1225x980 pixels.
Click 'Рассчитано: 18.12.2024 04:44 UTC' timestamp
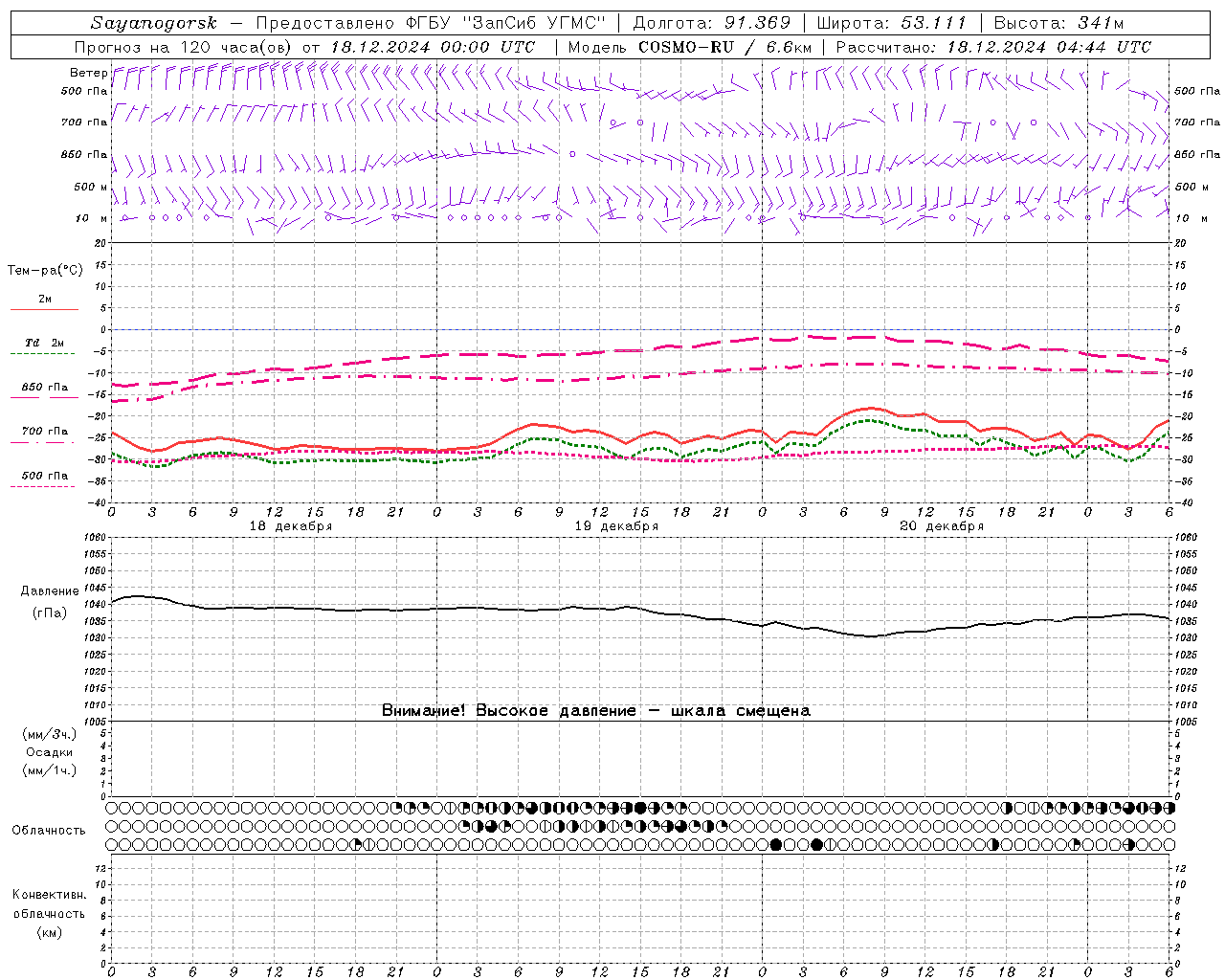pyautogui.click(x=993, y=47)
